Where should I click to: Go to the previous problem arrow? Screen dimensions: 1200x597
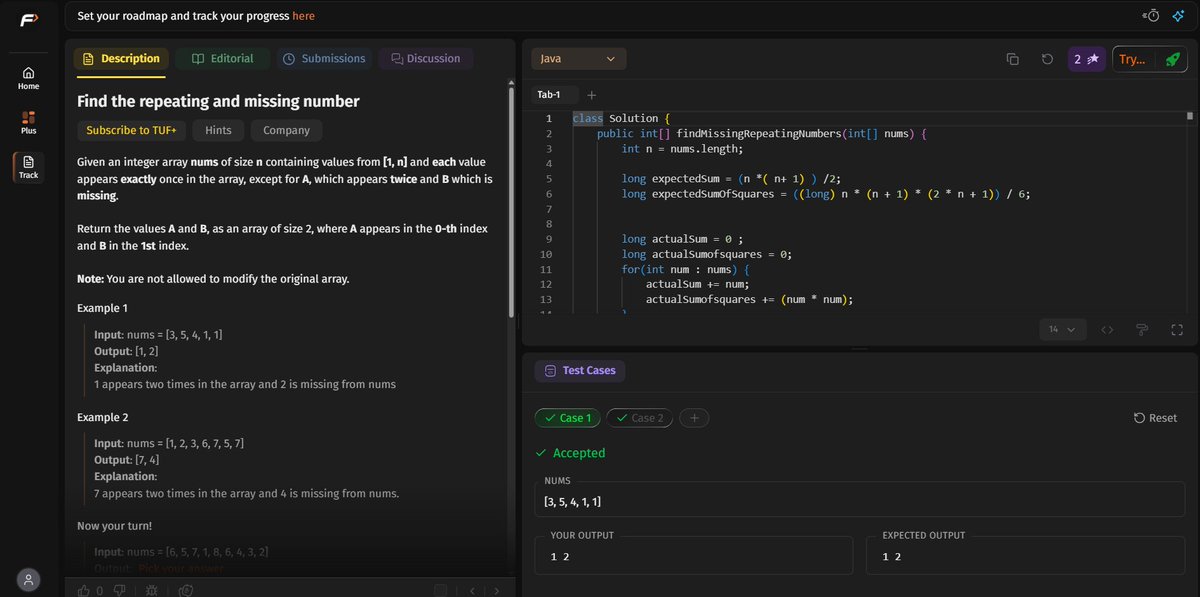(x=472, y=590)
